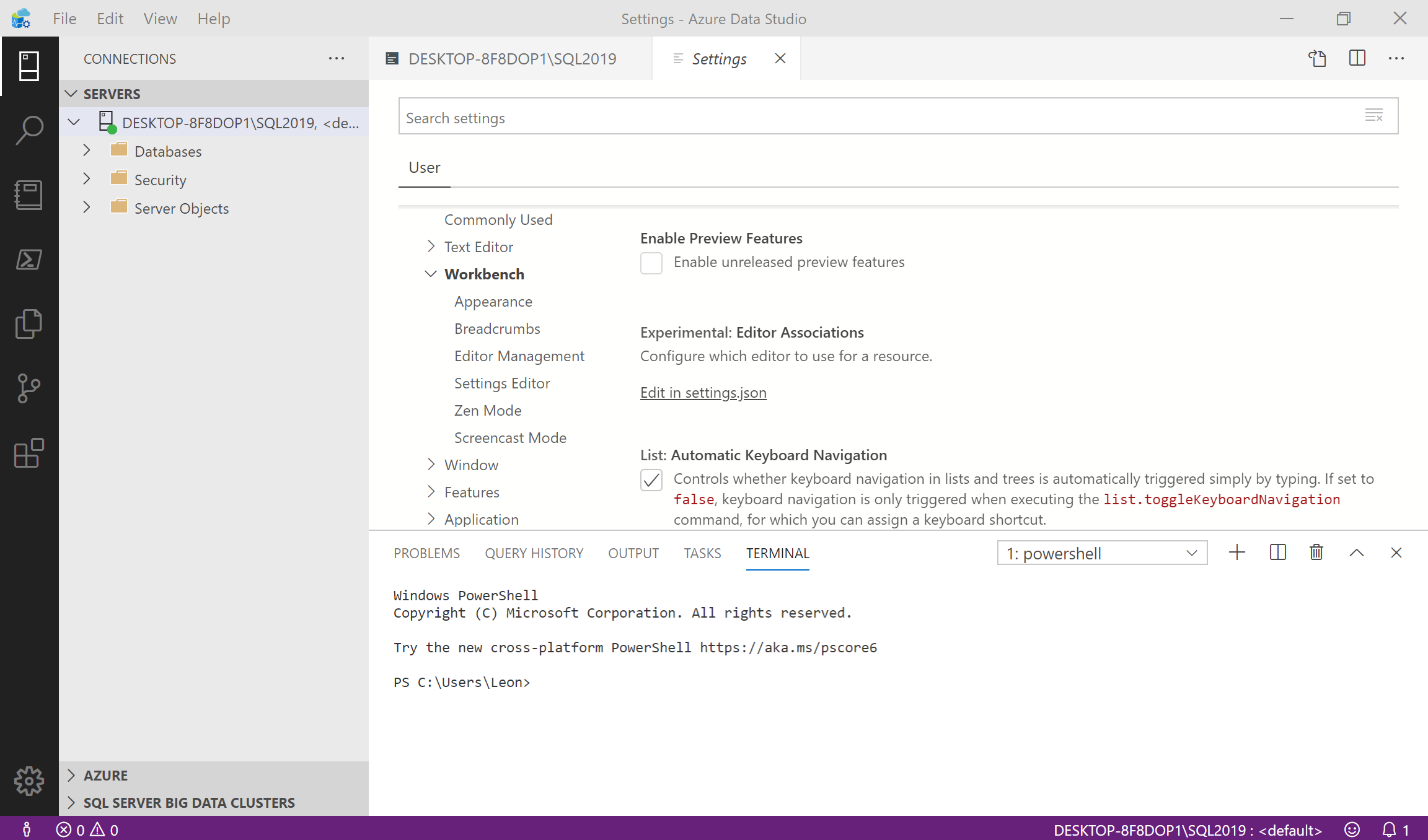The height and width of the screenshot is (840, 1428).
Task: Enable unreleased preview features checkbox
Action: coord(651,263)
